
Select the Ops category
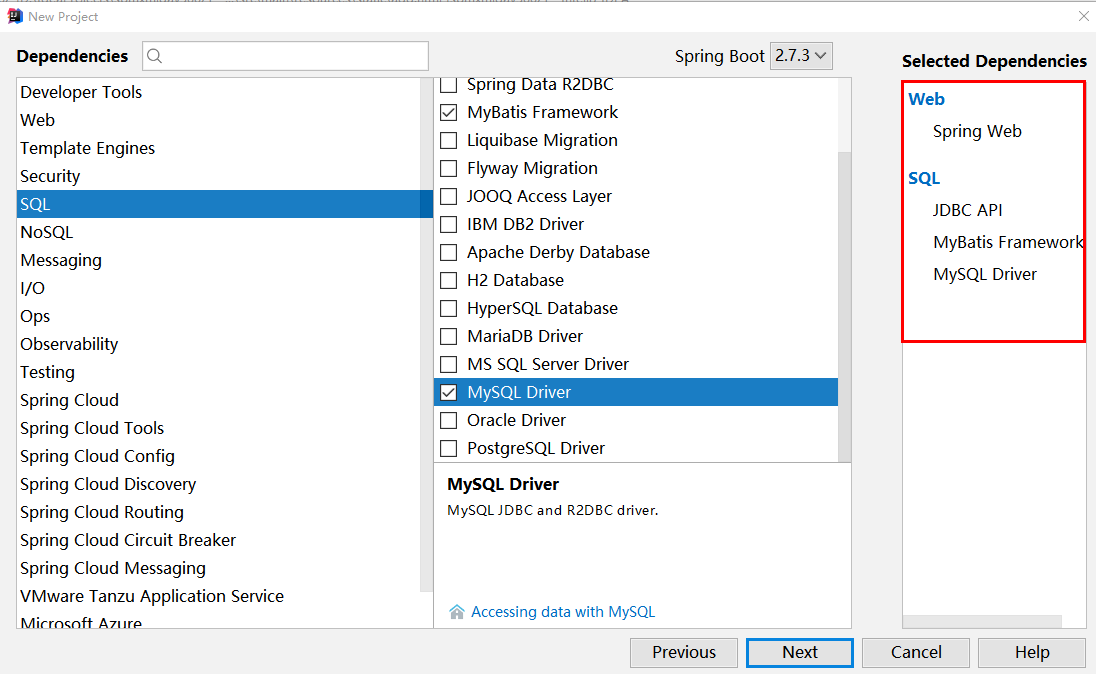click(x=218, y=316)
